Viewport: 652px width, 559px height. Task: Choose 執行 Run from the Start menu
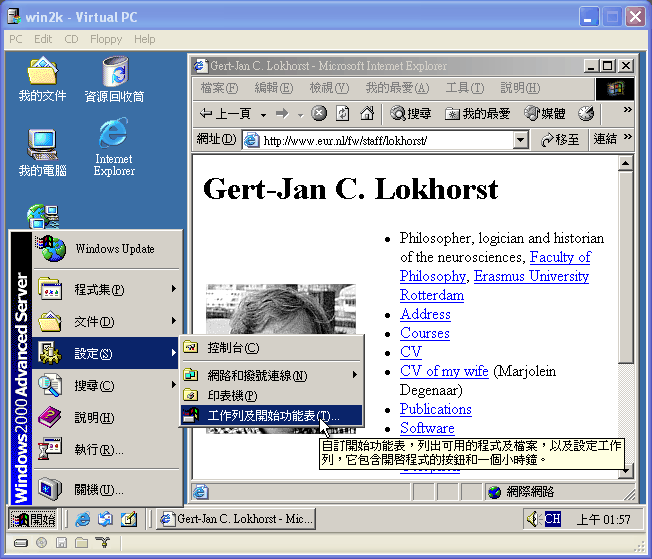pyautogui.click(x=107, y=449)
